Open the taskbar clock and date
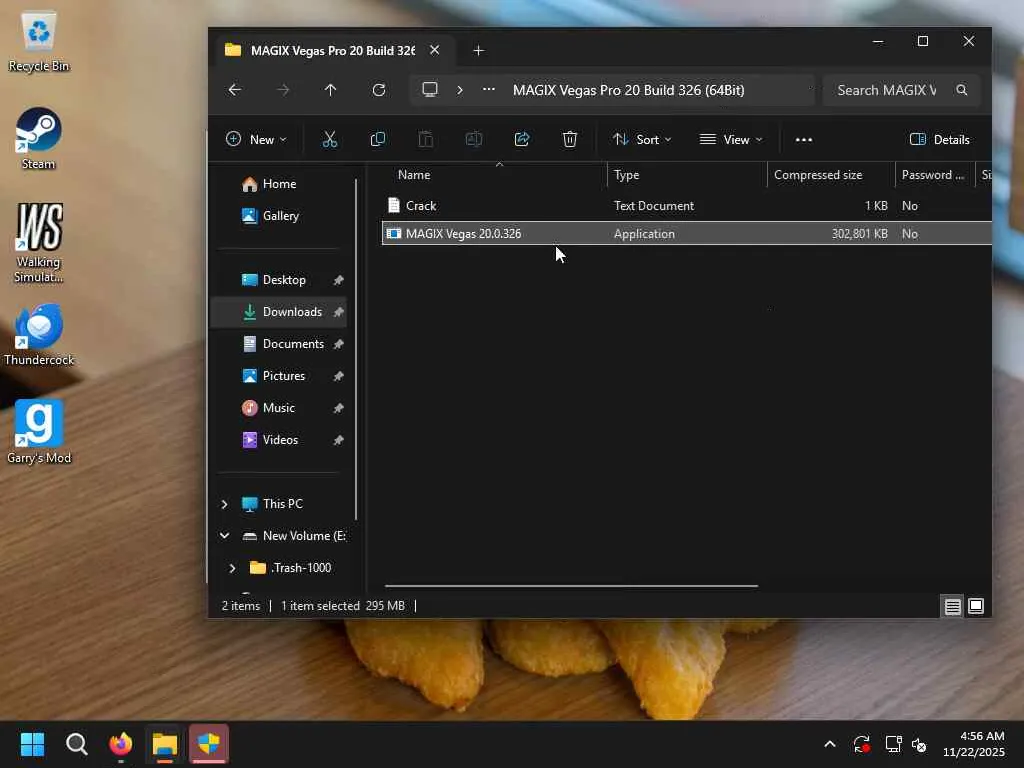This screenshot has height=768, width=1024. click(974, 744)
